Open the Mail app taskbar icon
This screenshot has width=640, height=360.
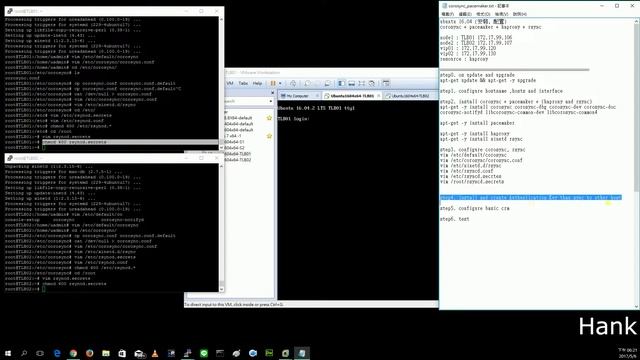point(139,353)
